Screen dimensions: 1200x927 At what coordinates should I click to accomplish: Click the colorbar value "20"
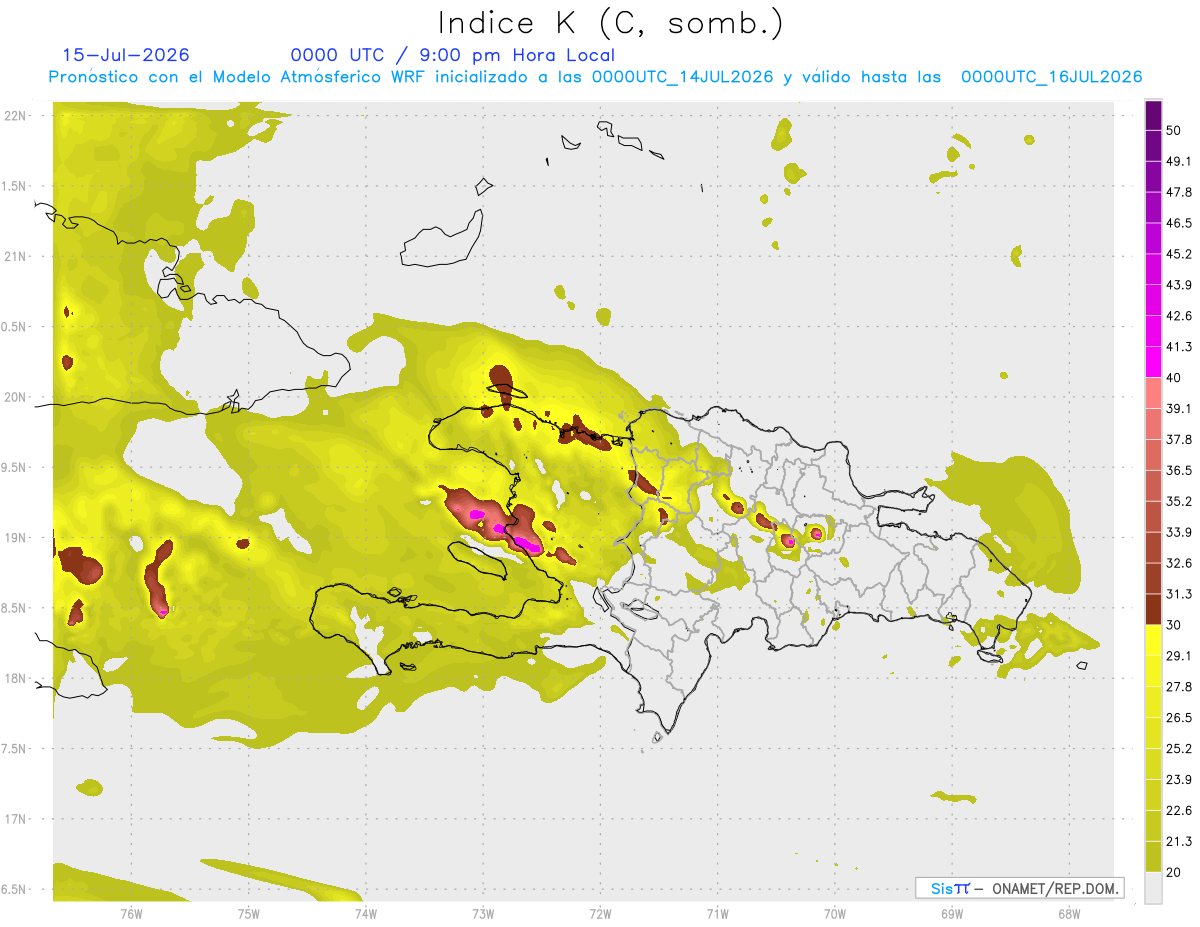pyautogui.click(x=1174, y=872)
